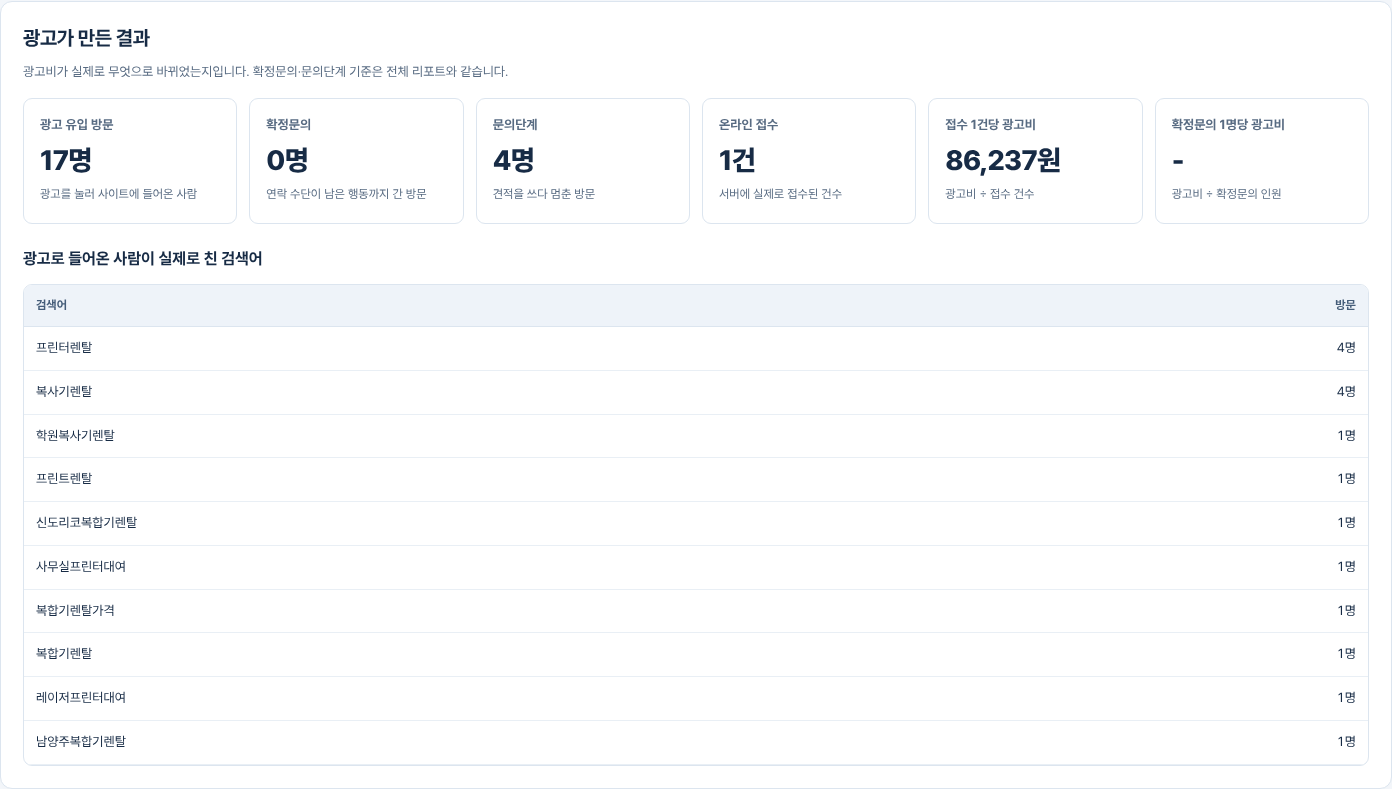This screenshot has height=789, width=1392.
Task: Select the search term "신도리코복합기렌탈"
Action: (86, 523)
